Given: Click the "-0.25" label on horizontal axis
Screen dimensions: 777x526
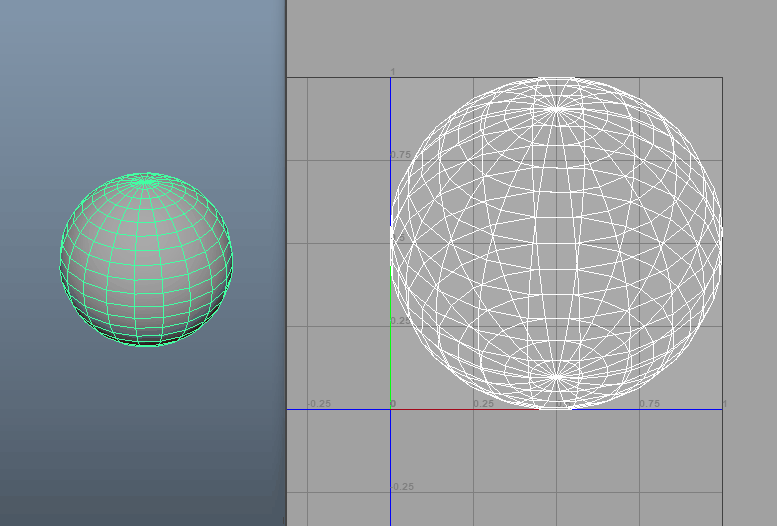Looking at the screenshot, I should pos(319,404).
